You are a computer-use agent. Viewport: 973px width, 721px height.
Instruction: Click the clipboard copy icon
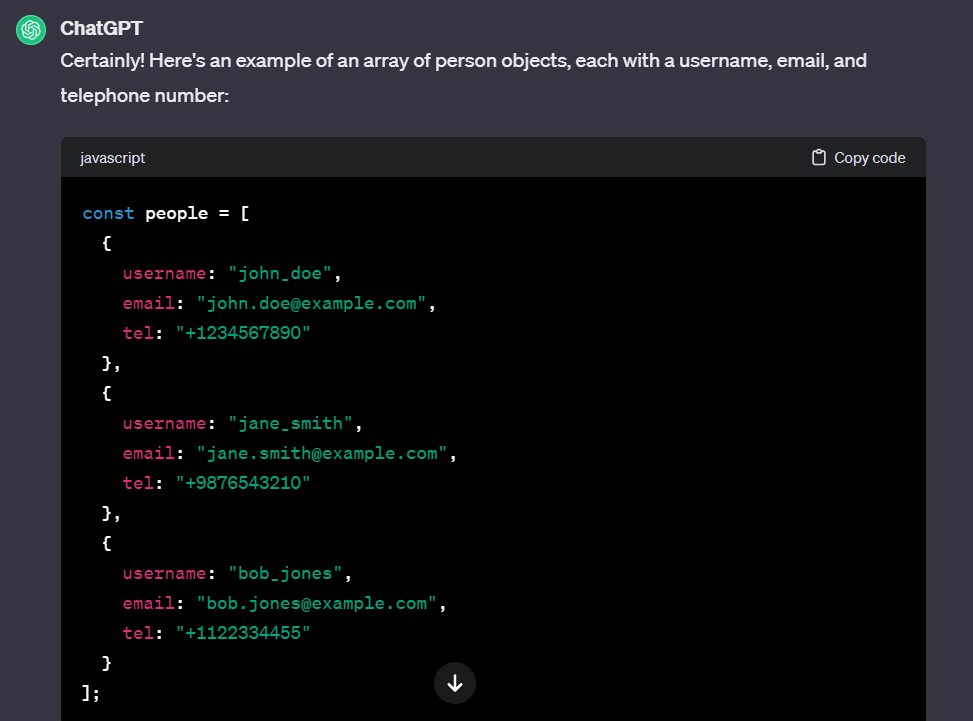click(x=818, y=158)
